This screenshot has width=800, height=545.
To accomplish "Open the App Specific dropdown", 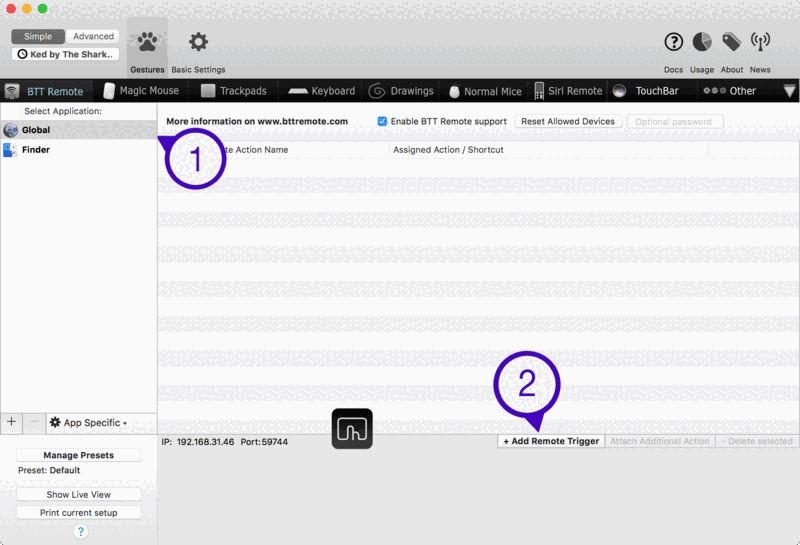I will (x=88, y=423).
